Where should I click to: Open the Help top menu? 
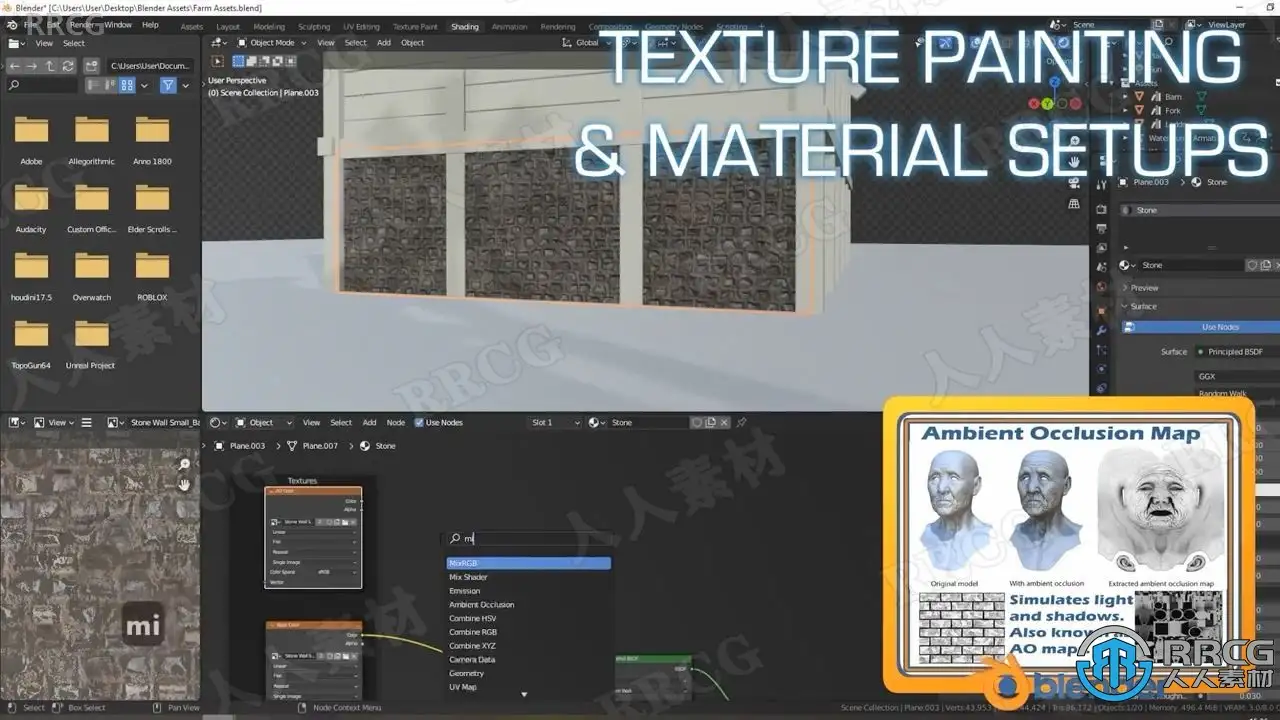[x=150, y=24]
